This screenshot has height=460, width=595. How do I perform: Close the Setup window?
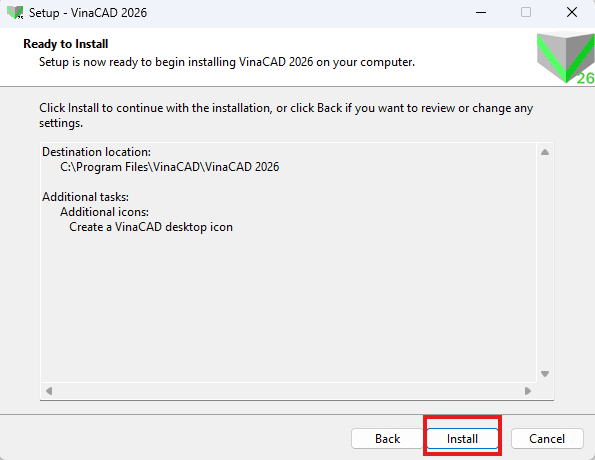pos(572,13)
